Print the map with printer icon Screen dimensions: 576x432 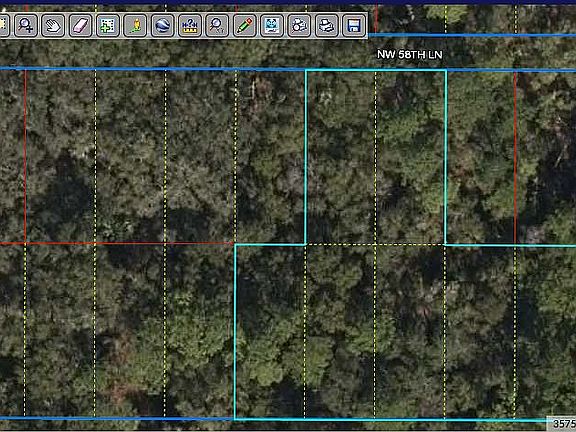coord(327,25)
